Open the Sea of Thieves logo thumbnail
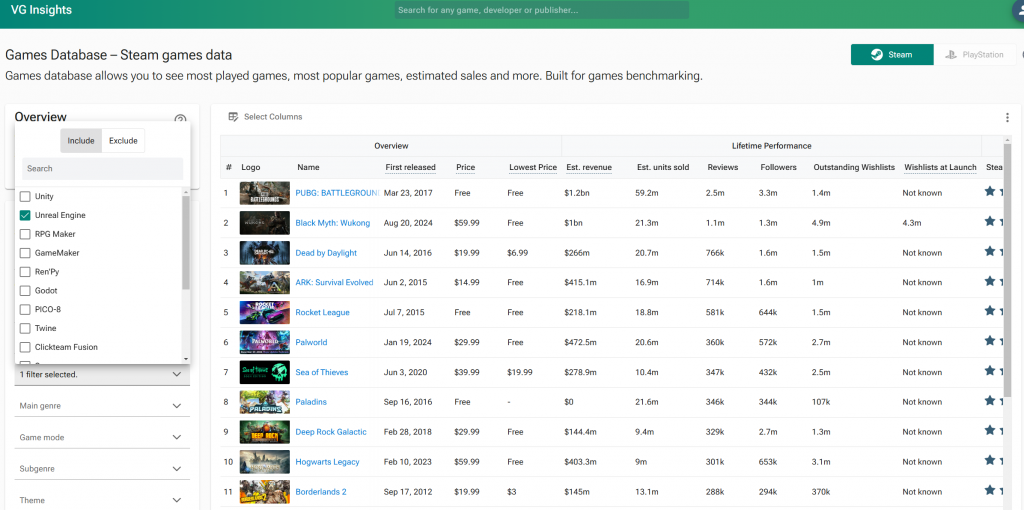 pyautogui.click(x=264, y=372)
